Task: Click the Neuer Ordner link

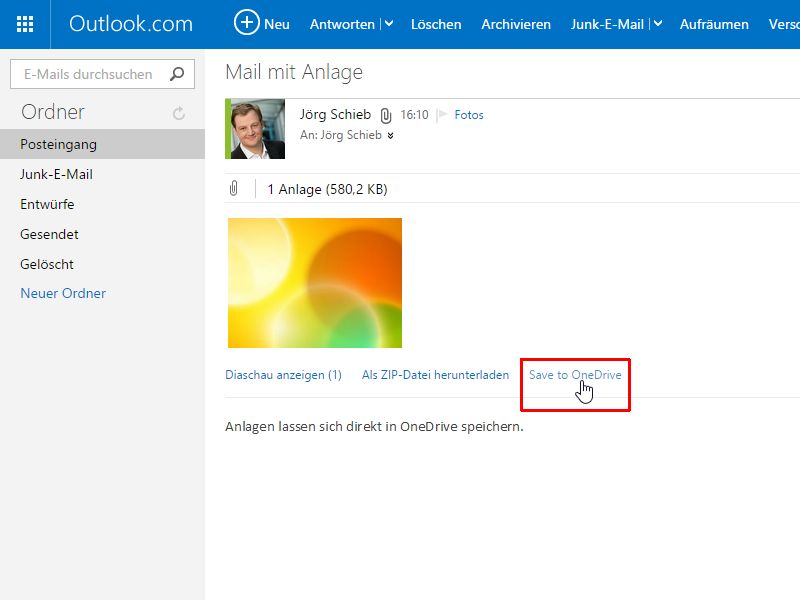Action: tap(63, 293)
